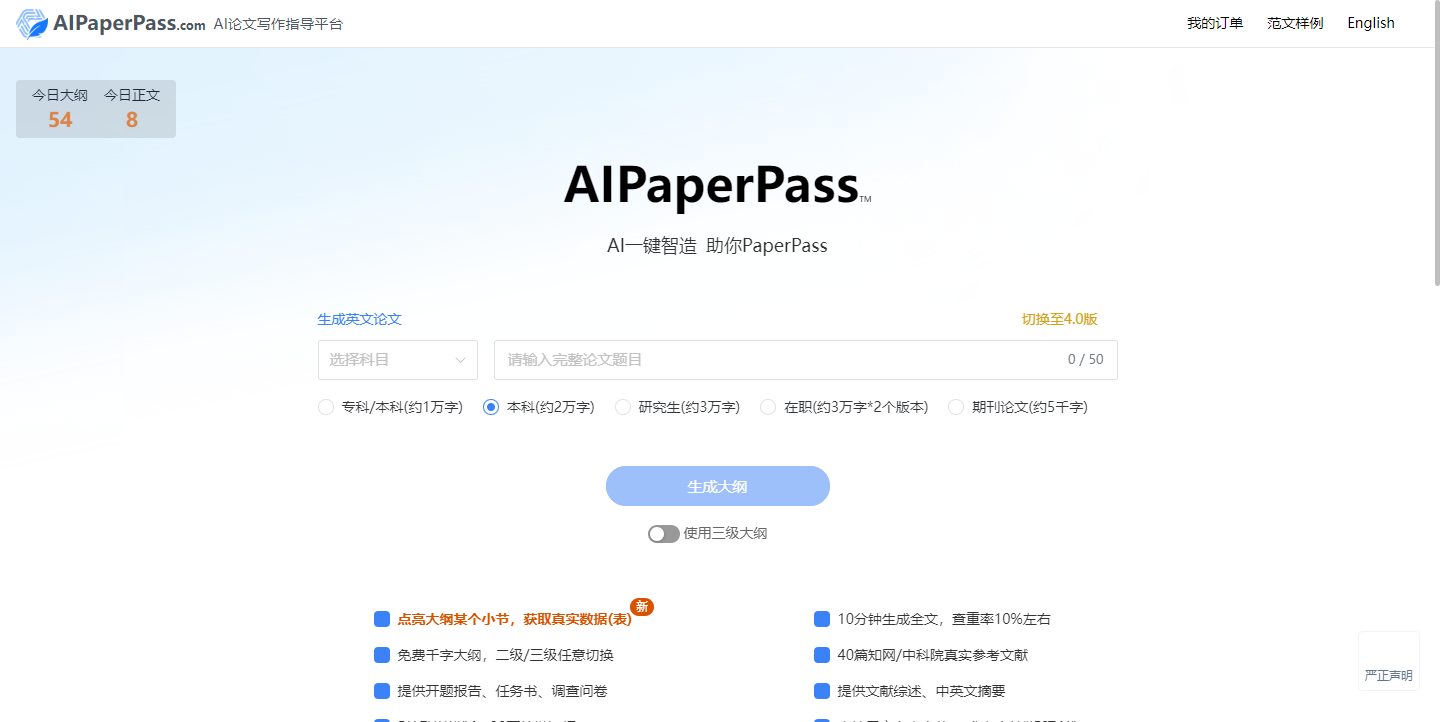Select the 期刊论文(约5千字) radio button
Viewport: 1440px width, 722px height.
point(956,407)
